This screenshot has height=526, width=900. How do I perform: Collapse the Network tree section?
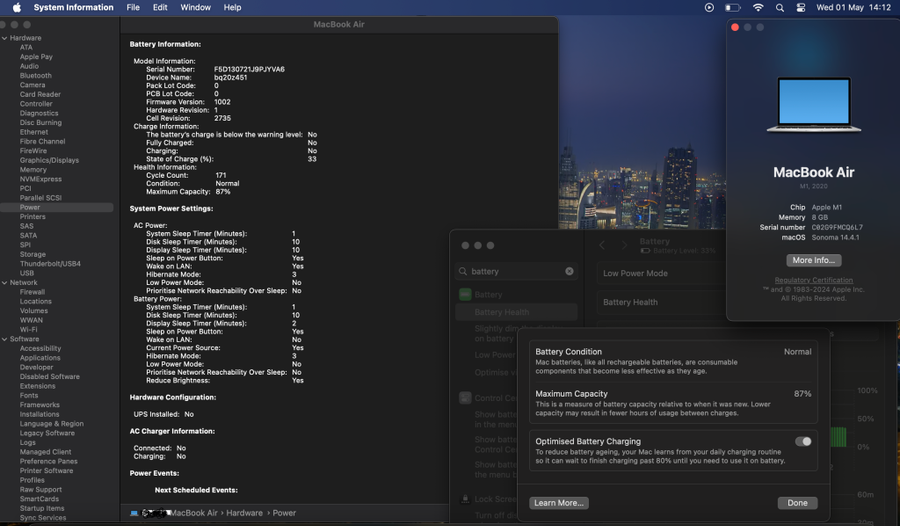coord(4,283)
